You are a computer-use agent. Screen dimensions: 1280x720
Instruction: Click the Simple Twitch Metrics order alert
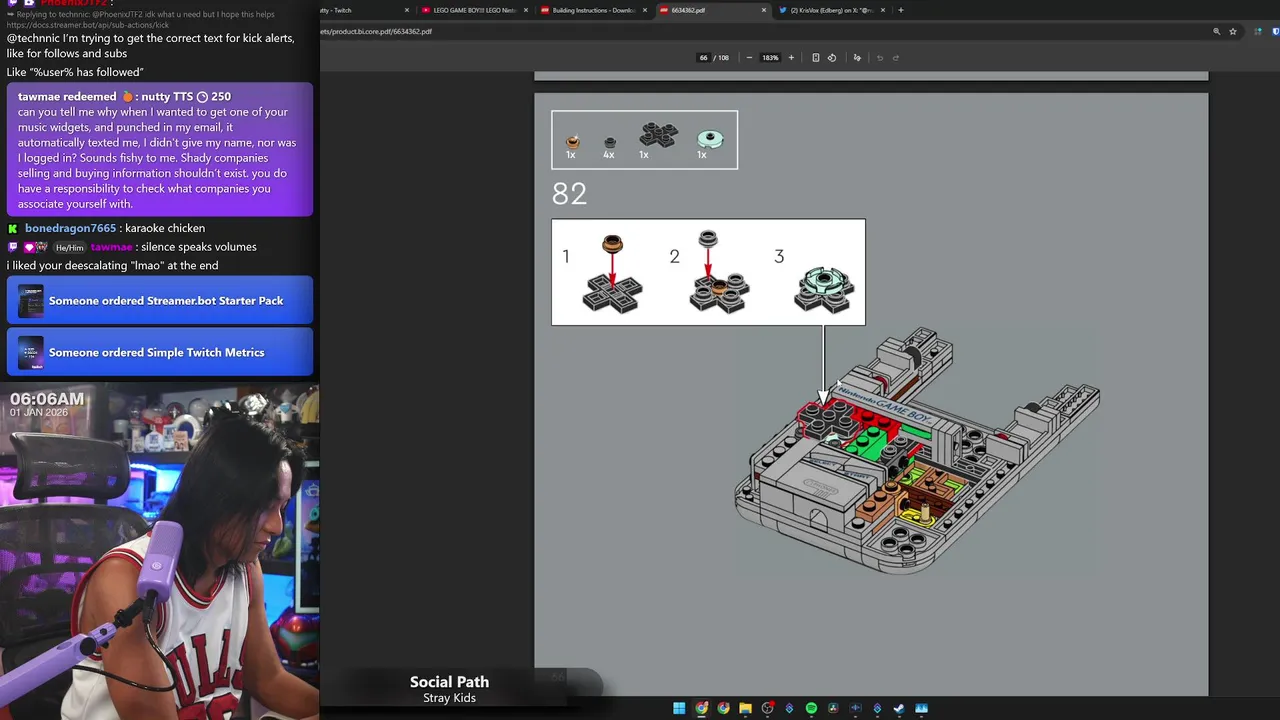click(160, 353)
